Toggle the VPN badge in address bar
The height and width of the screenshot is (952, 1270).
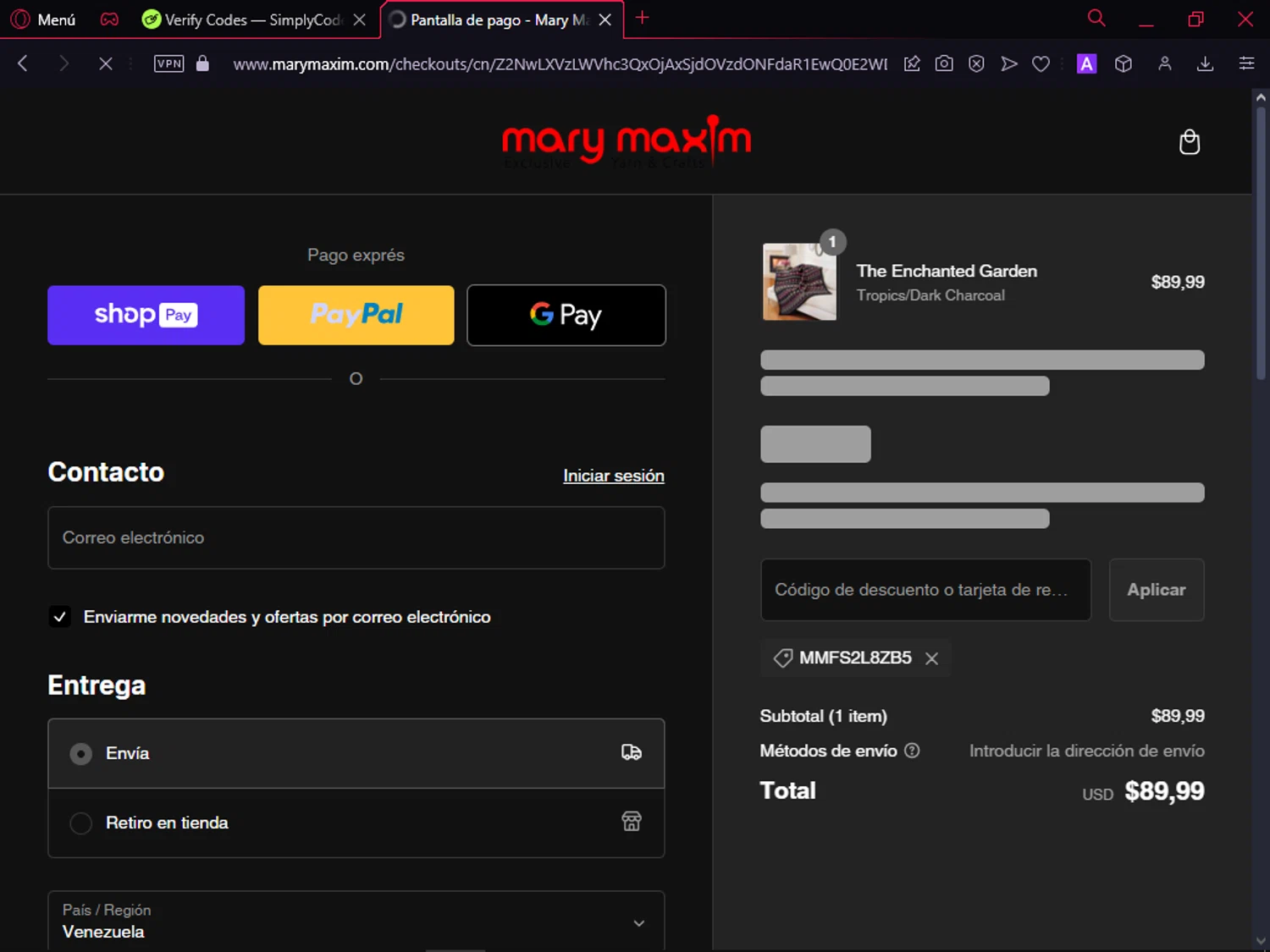coord(169,63)
